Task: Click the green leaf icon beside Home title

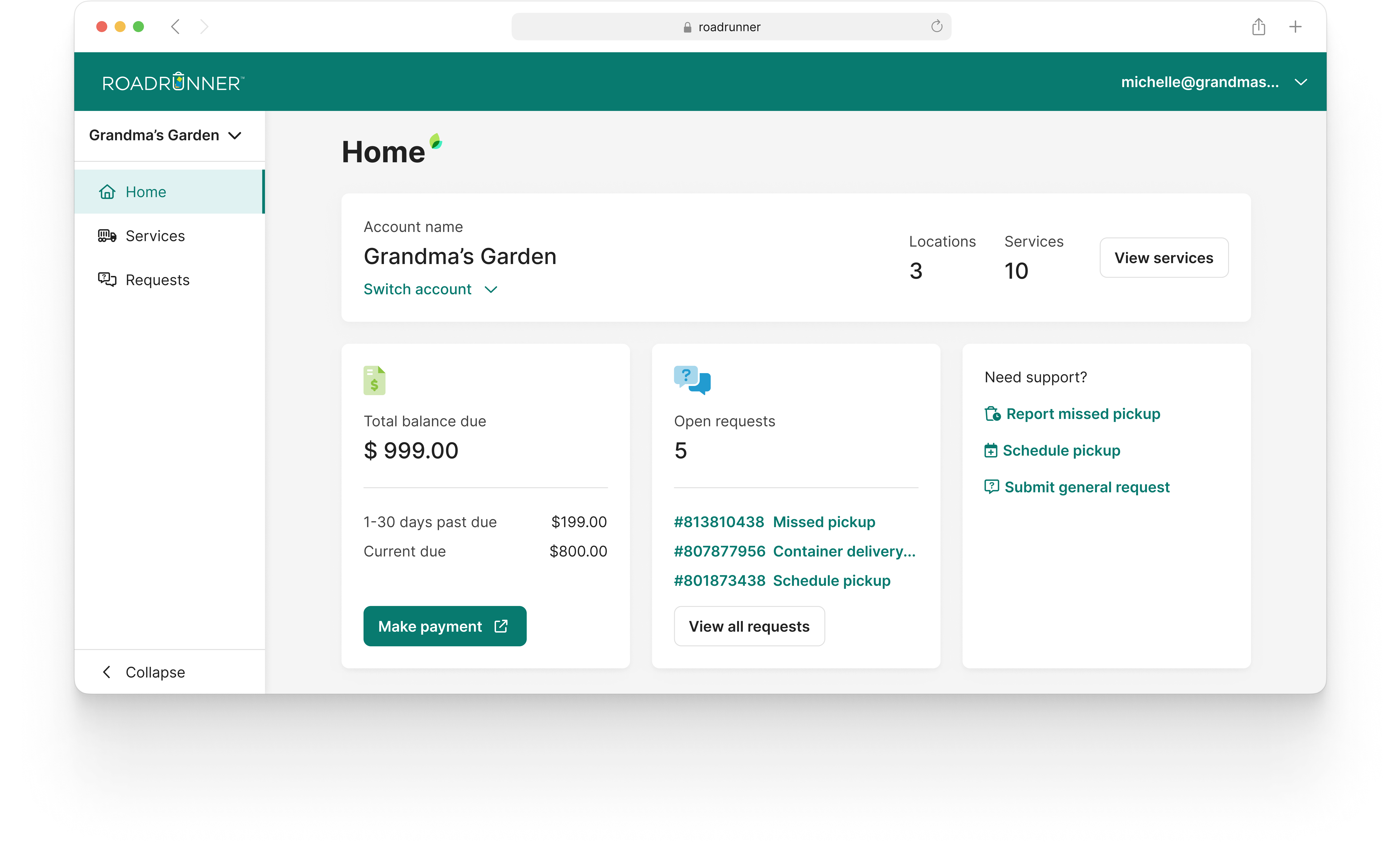Action: 436,141
